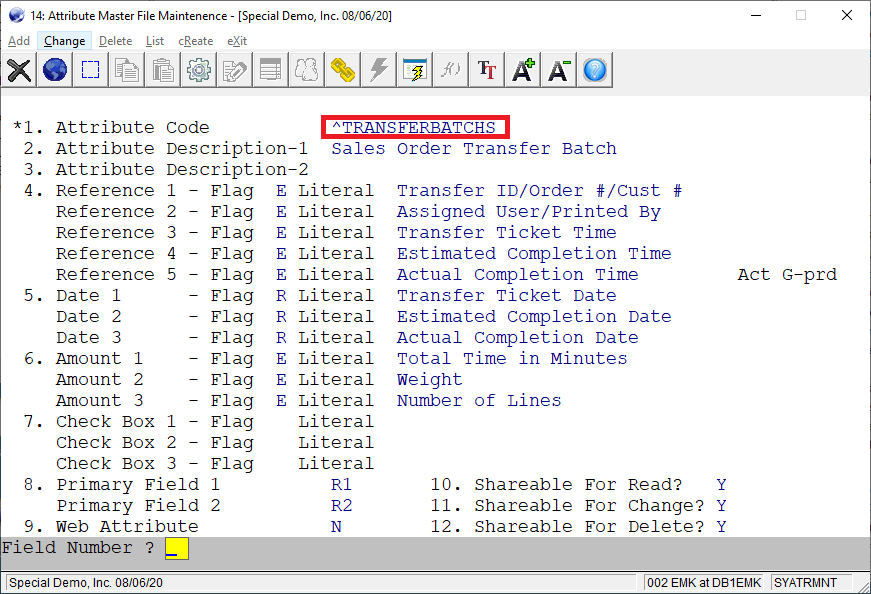This screenshot has height=594, width=871.
Task: Click R1 value of Primary Field 1
Action: click(342, 485)
